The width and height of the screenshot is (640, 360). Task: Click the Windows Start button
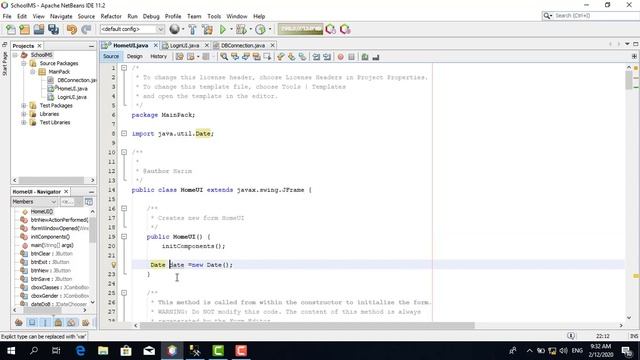pyautogui.click(x=11, y=351)
